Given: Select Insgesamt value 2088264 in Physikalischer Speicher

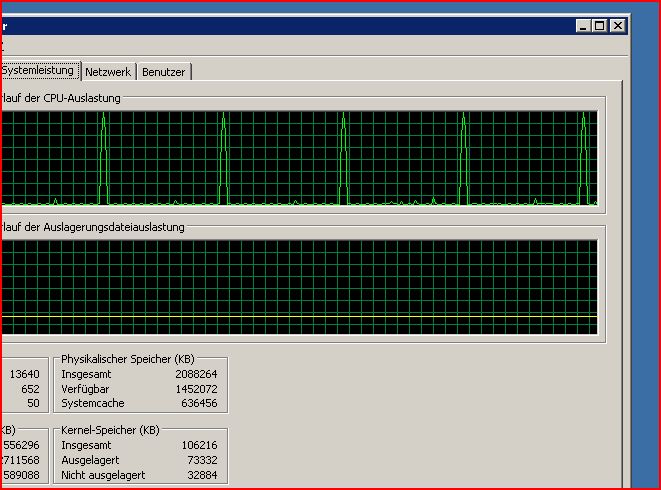Looking at the screenshot, I should [x=196, y=374].
